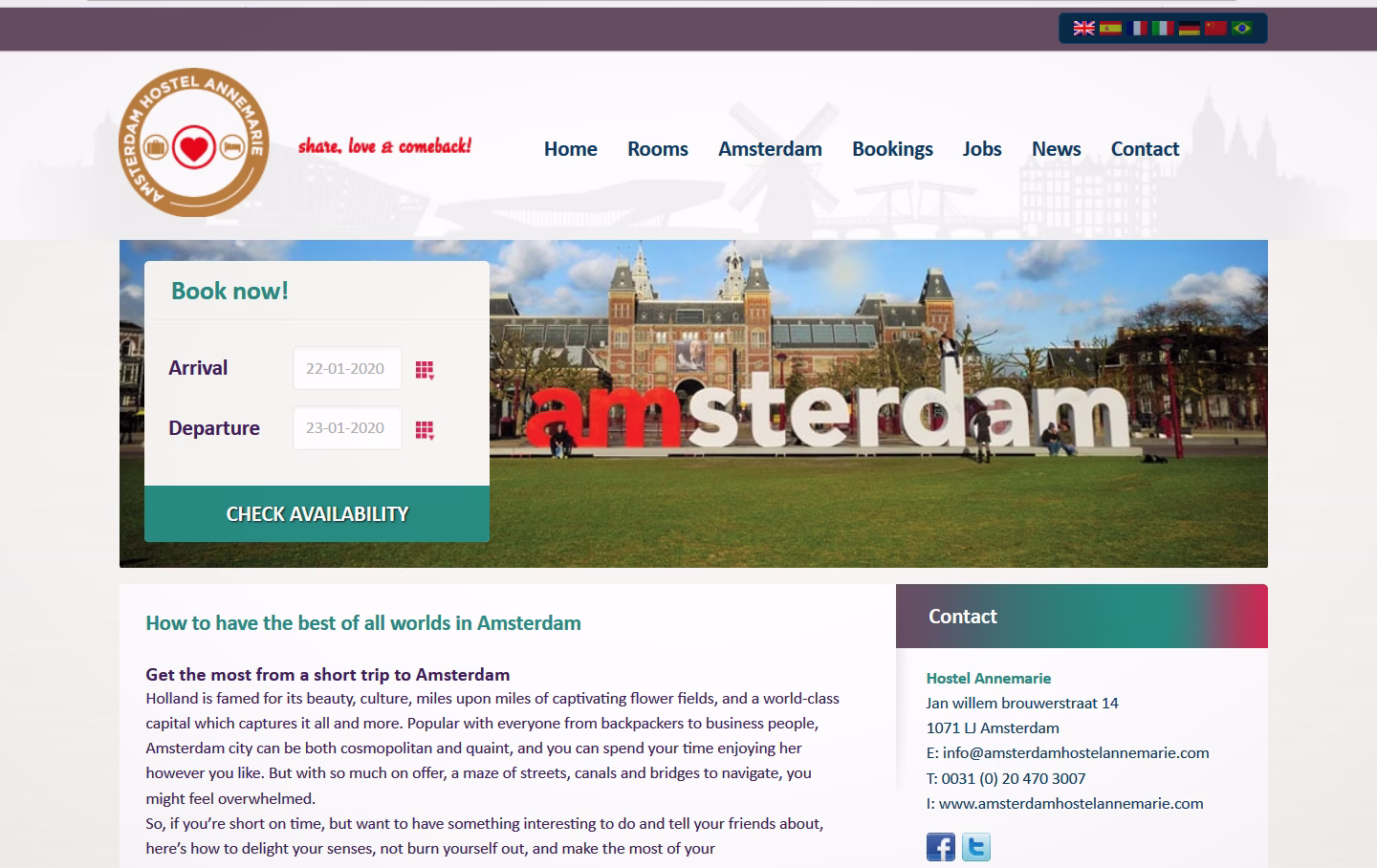Click the 'share, love & comeback!' slogan
The image size is (1377, 868).
click(384, 146)
